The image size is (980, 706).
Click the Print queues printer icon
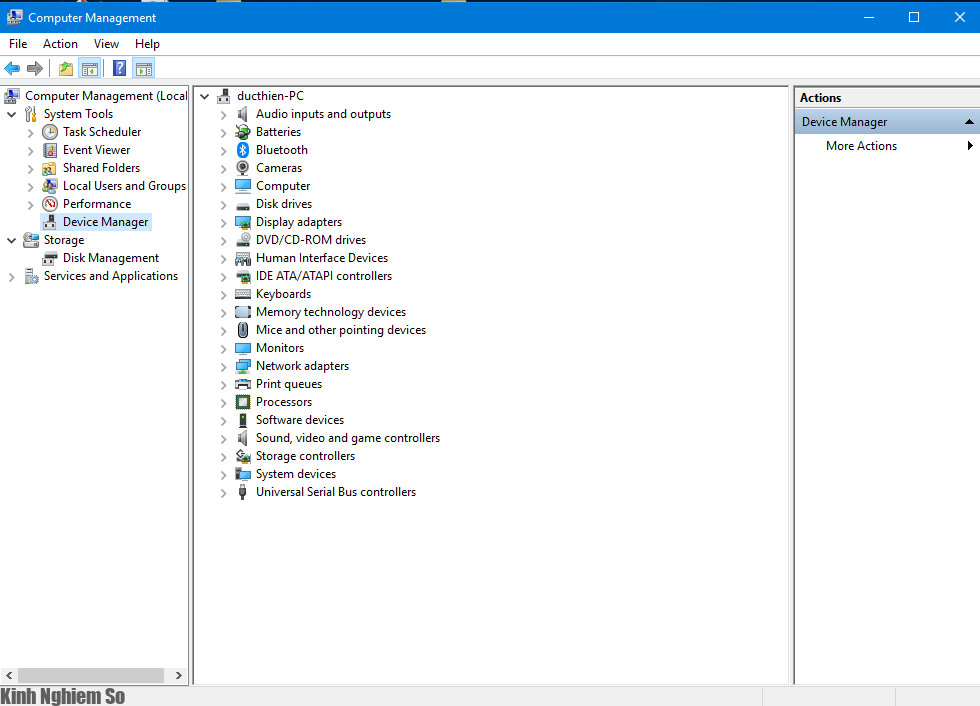[243, 384]
